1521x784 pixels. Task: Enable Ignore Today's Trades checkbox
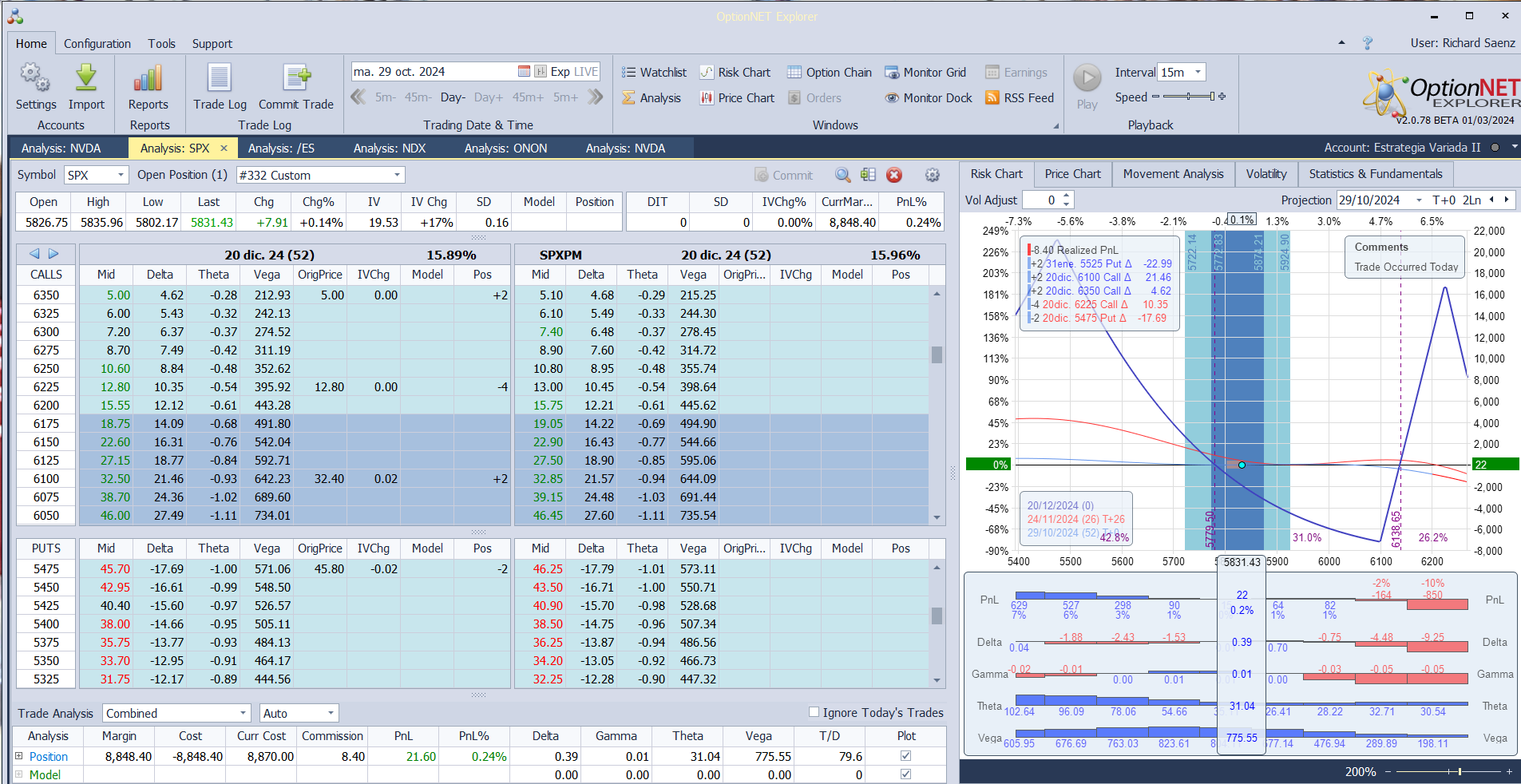[814, 712]
